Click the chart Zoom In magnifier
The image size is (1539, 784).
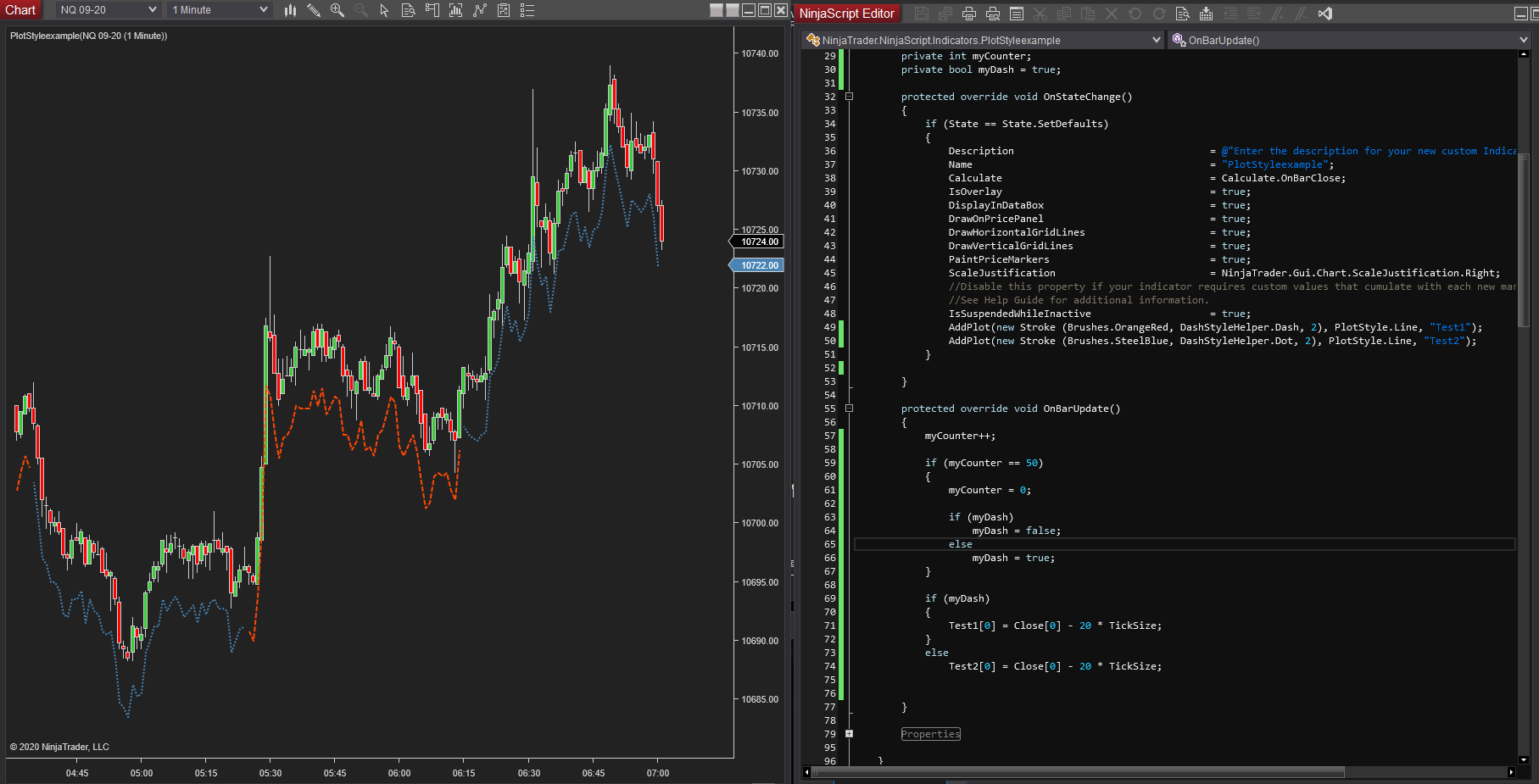[337, 10]
